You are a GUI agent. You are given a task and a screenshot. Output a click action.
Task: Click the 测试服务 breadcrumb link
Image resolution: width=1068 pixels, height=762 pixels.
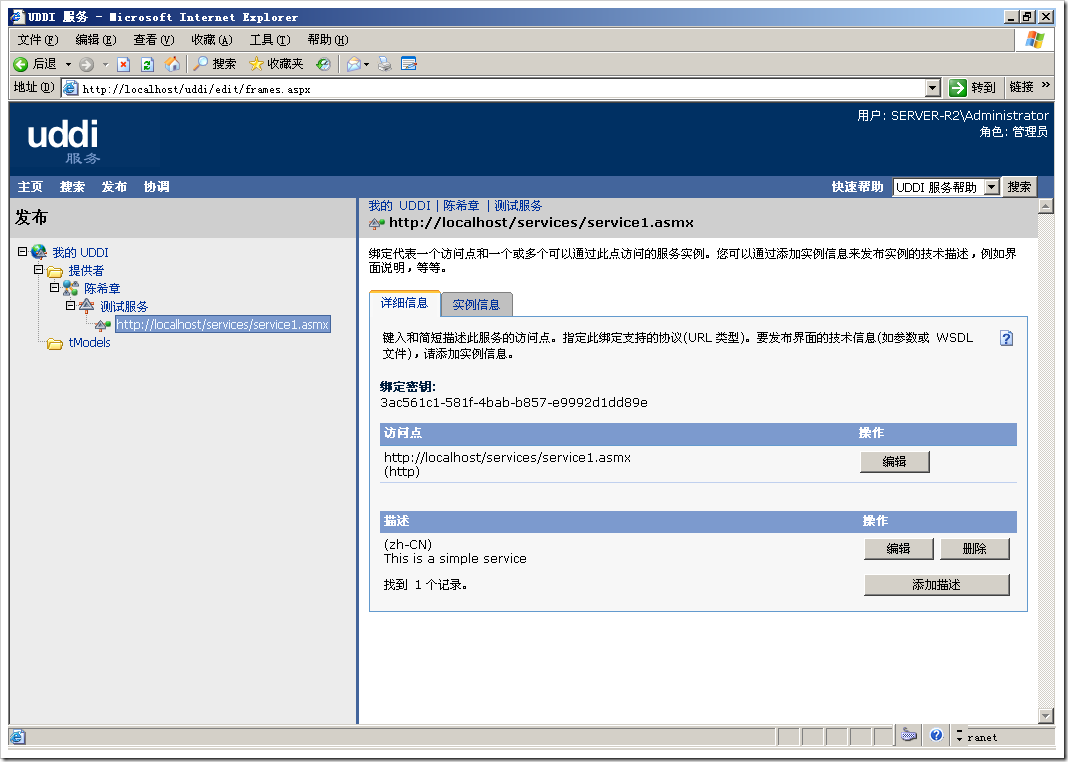click(x=518, y=206)
